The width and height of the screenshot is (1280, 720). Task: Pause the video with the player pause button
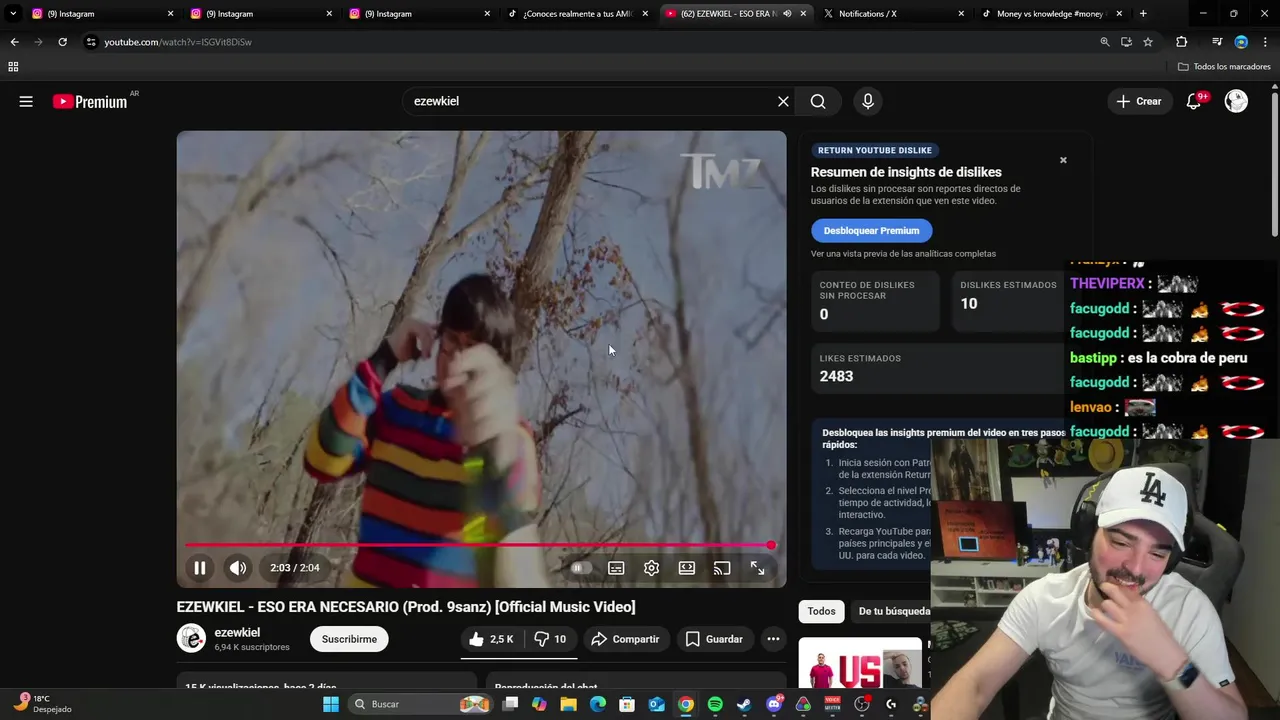pos(200,568)
